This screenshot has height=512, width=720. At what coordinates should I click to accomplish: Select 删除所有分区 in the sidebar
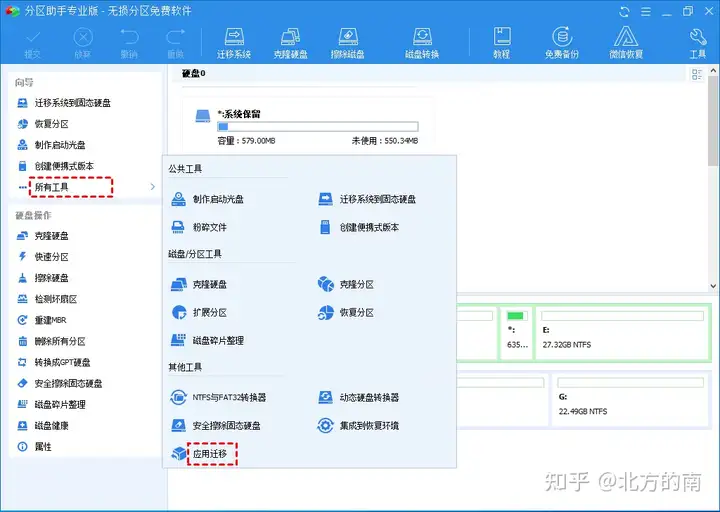51,341
